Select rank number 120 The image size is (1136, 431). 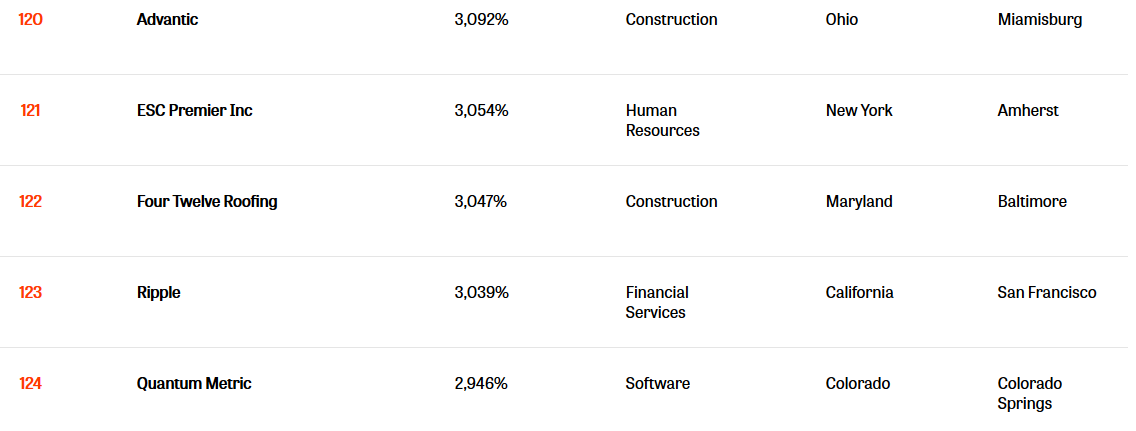click(30, 20)
